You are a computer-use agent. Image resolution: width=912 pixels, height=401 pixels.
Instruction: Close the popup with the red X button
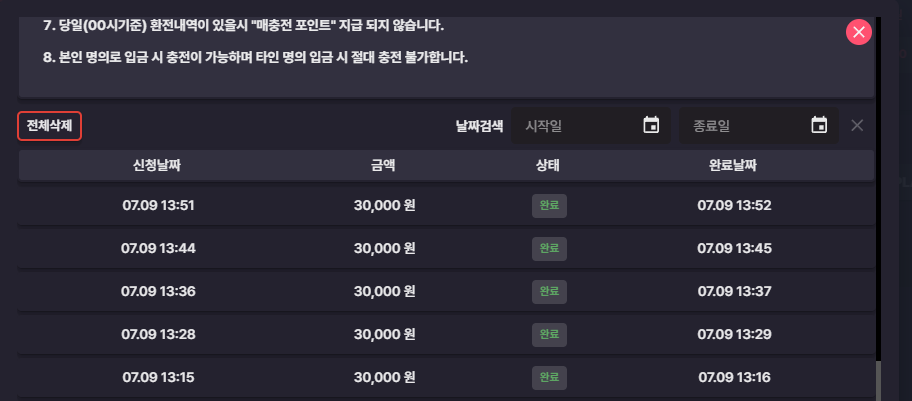(858, 32)
